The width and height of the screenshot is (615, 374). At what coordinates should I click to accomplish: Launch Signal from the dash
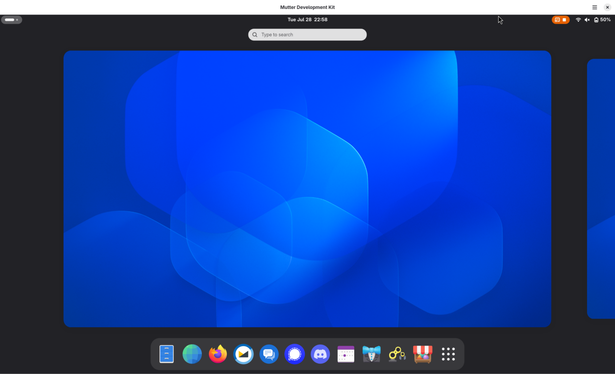[295, 354]
